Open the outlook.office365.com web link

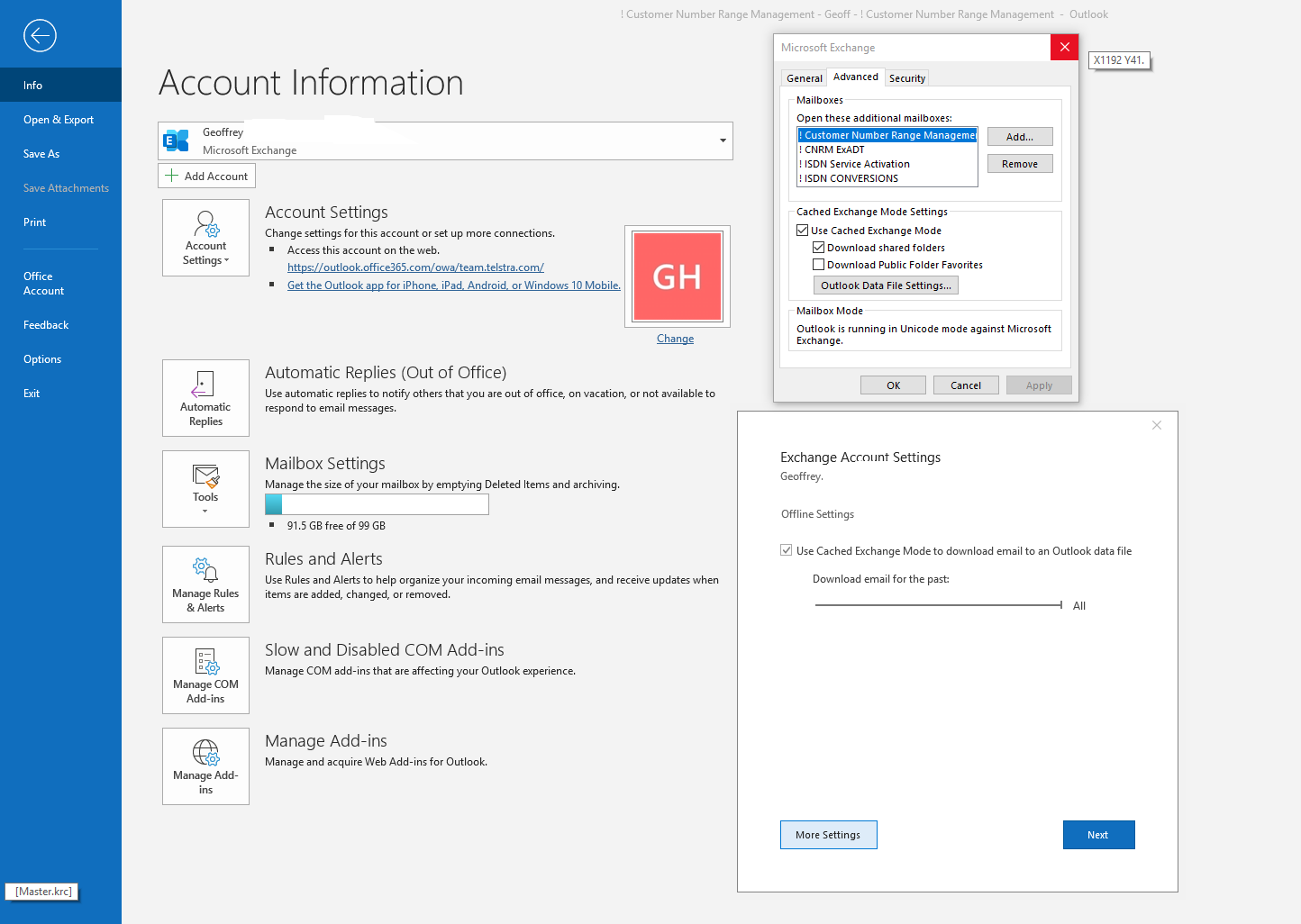pos(415,267)
